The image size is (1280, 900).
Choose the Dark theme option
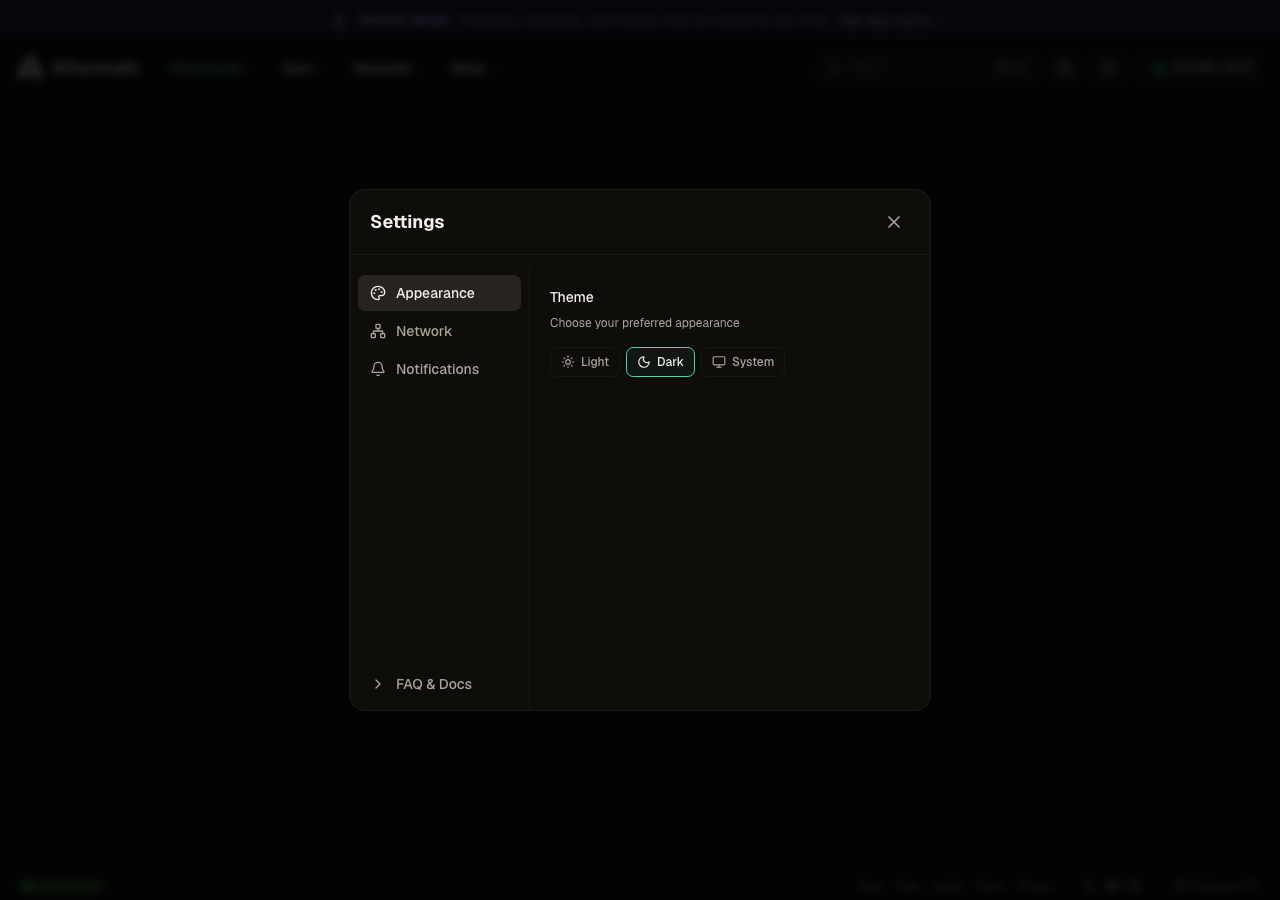click(x=660, y=362)
